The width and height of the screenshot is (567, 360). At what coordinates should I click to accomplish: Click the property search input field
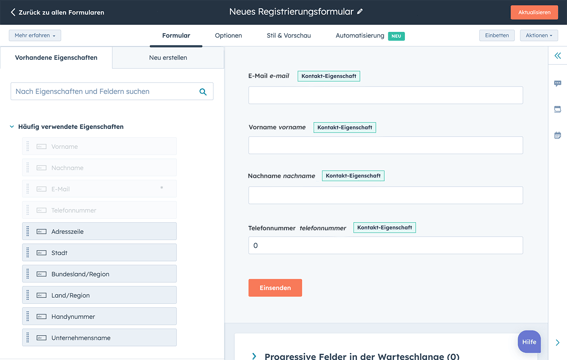coord(112,91)
